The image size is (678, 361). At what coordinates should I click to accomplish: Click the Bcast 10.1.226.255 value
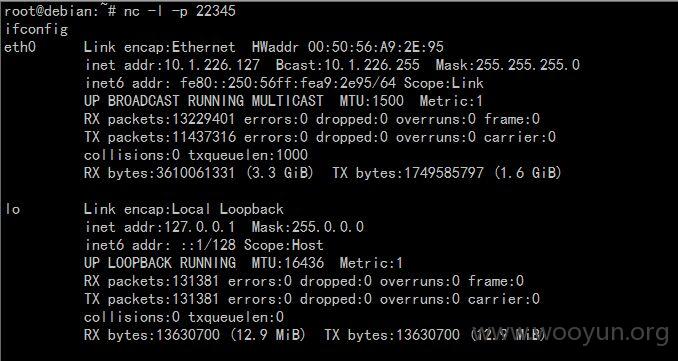348,65
